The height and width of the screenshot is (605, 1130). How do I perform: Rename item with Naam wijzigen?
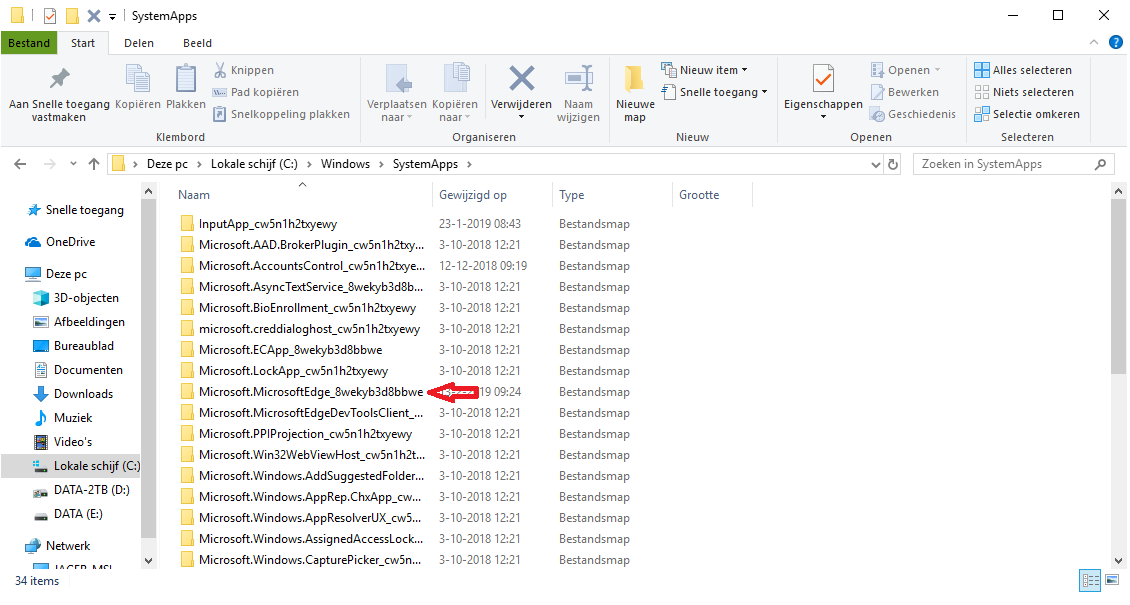click(x=578, y=94)
